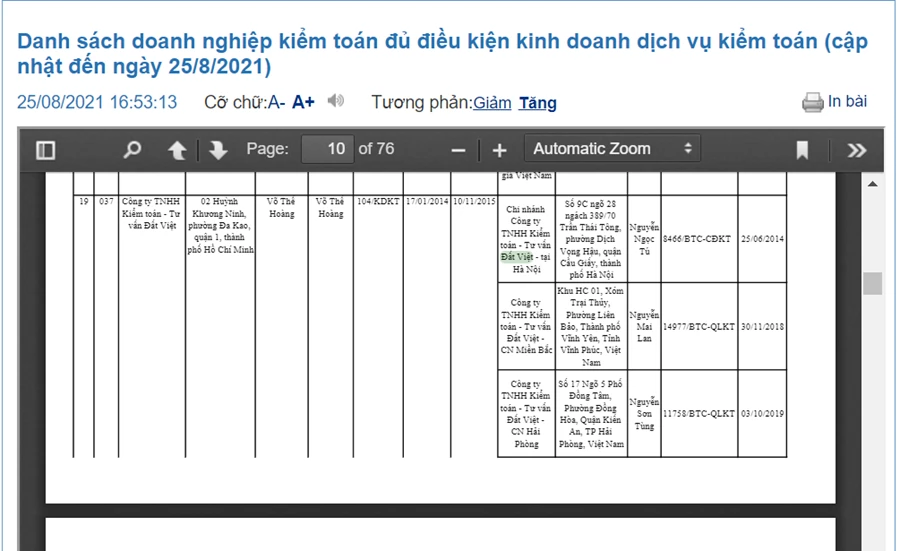Click the cell '11758/BTC-QLKT'

click(x=699, y=414)
